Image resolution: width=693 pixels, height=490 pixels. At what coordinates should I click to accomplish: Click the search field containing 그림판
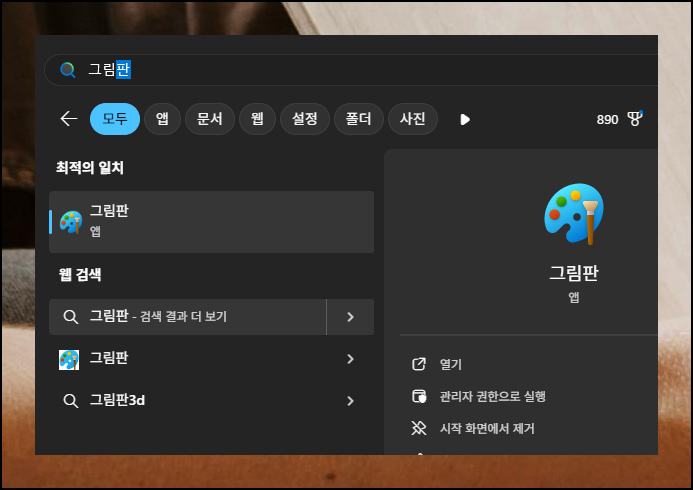point(351,70)
